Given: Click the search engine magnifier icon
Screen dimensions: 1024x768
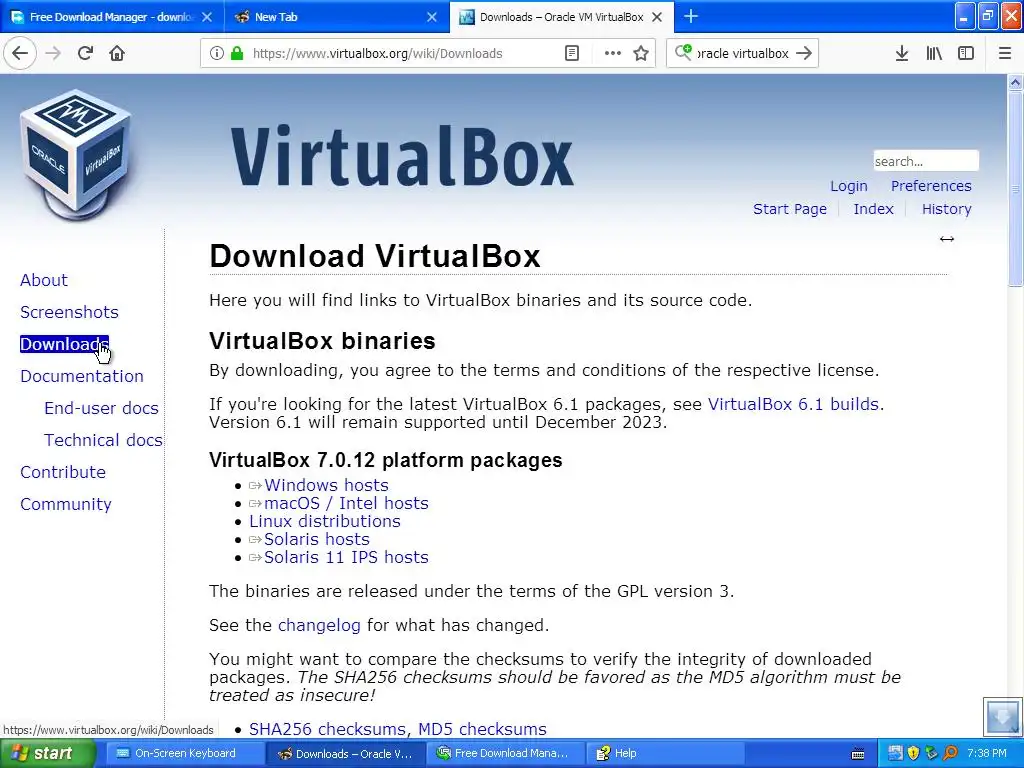Looking at the screenshot, I should pyautogui.click(x=683, y=52).
